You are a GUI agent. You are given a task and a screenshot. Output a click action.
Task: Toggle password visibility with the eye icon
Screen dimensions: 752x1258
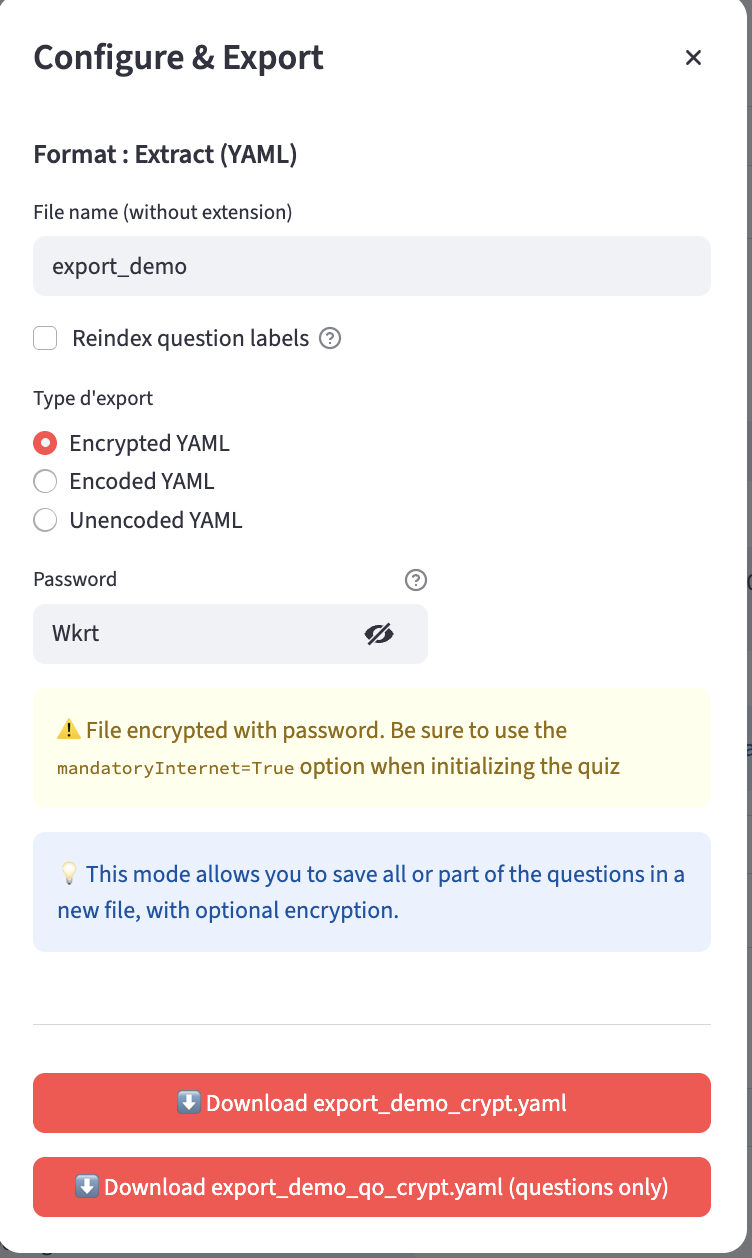(x=379, y=633)
